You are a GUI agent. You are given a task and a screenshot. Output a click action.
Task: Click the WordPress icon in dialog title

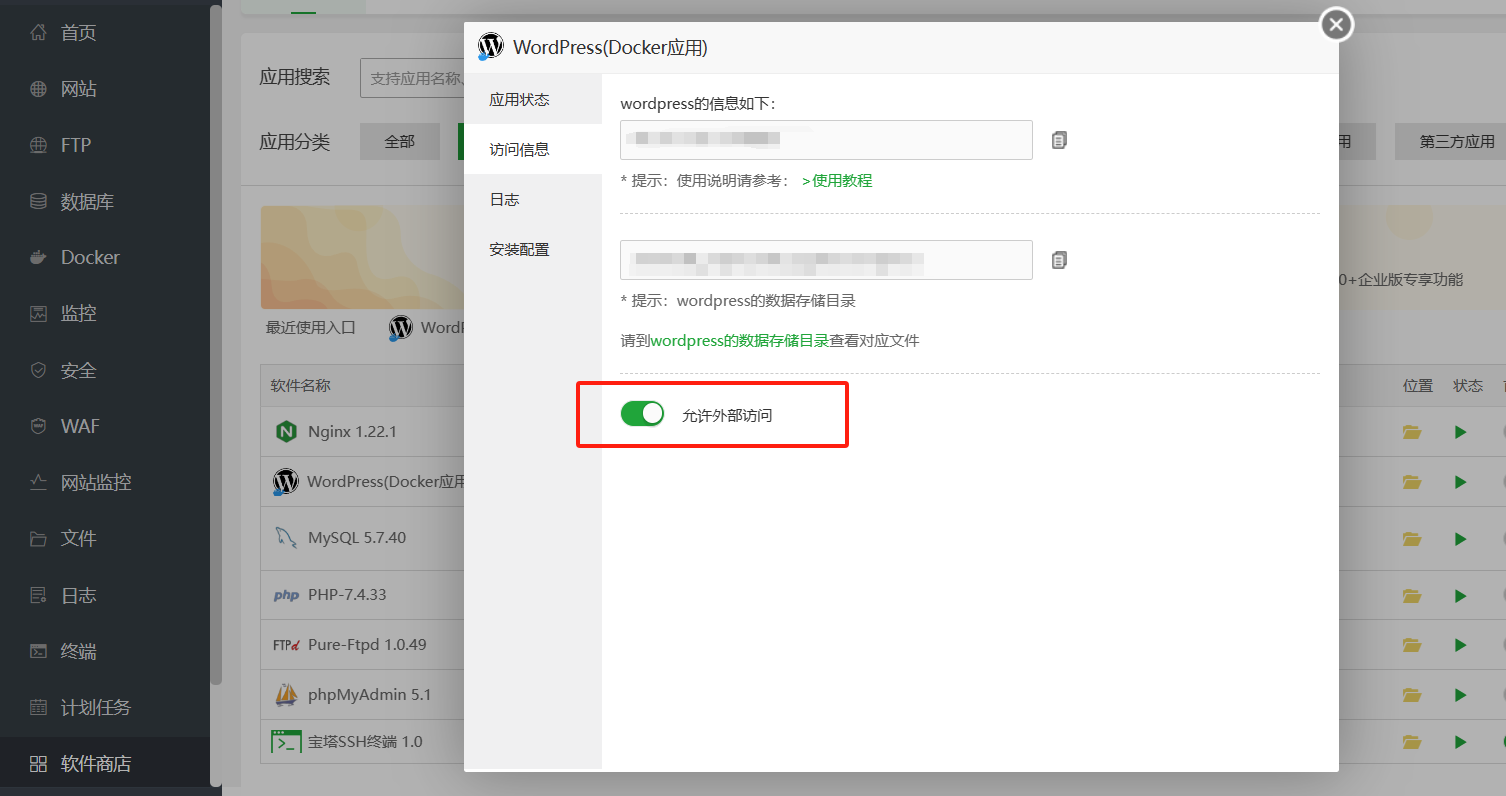490,46
